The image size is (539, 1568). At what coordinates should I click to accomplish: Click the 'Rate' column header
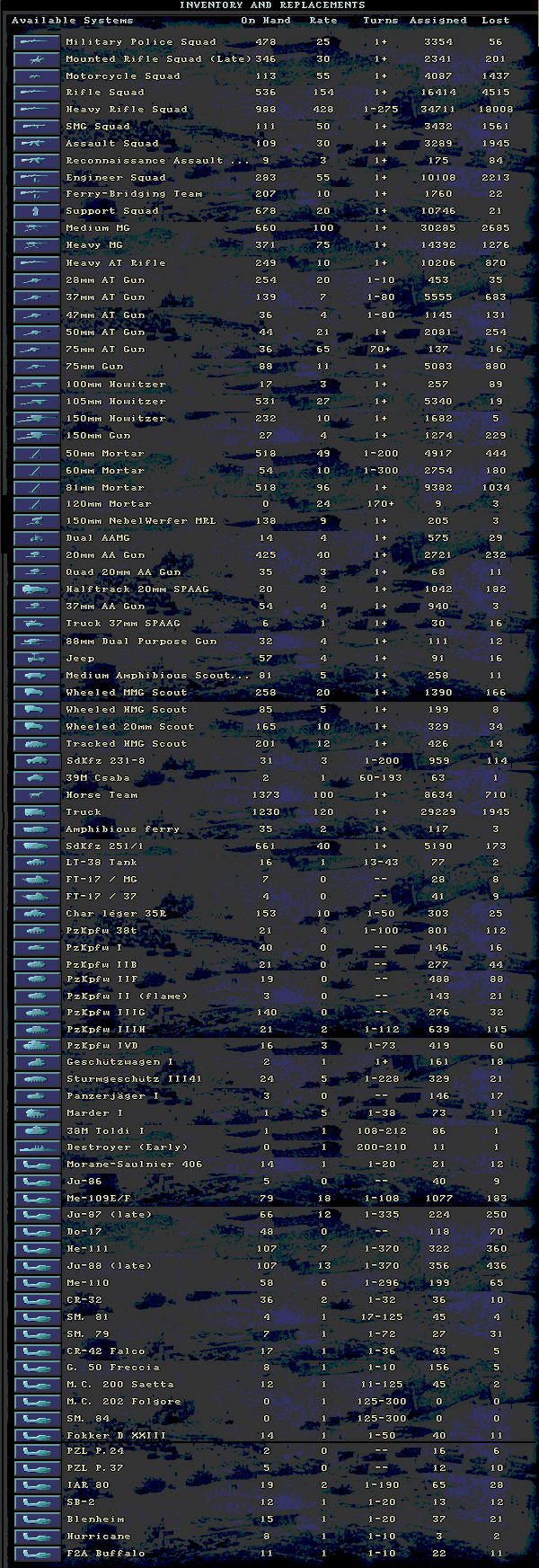point(323,20)
